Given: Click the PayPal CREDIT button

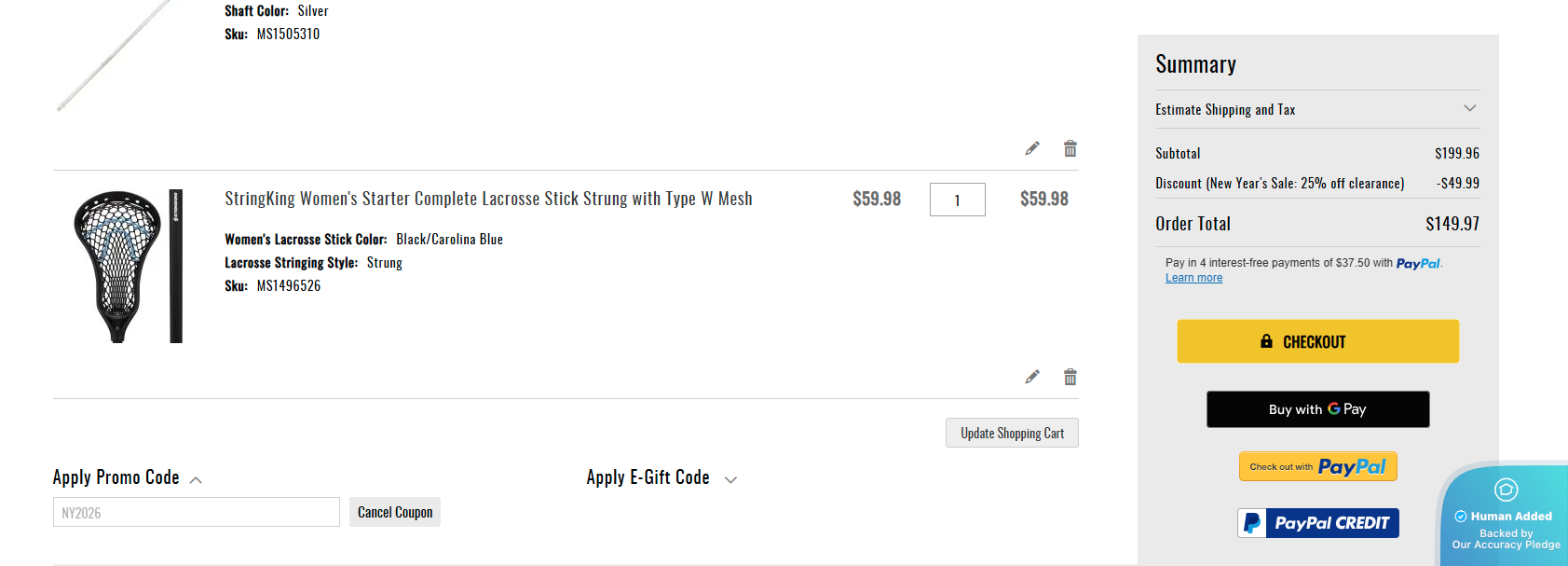Looking at the screenshot, I should click(x=1318, y=523).
